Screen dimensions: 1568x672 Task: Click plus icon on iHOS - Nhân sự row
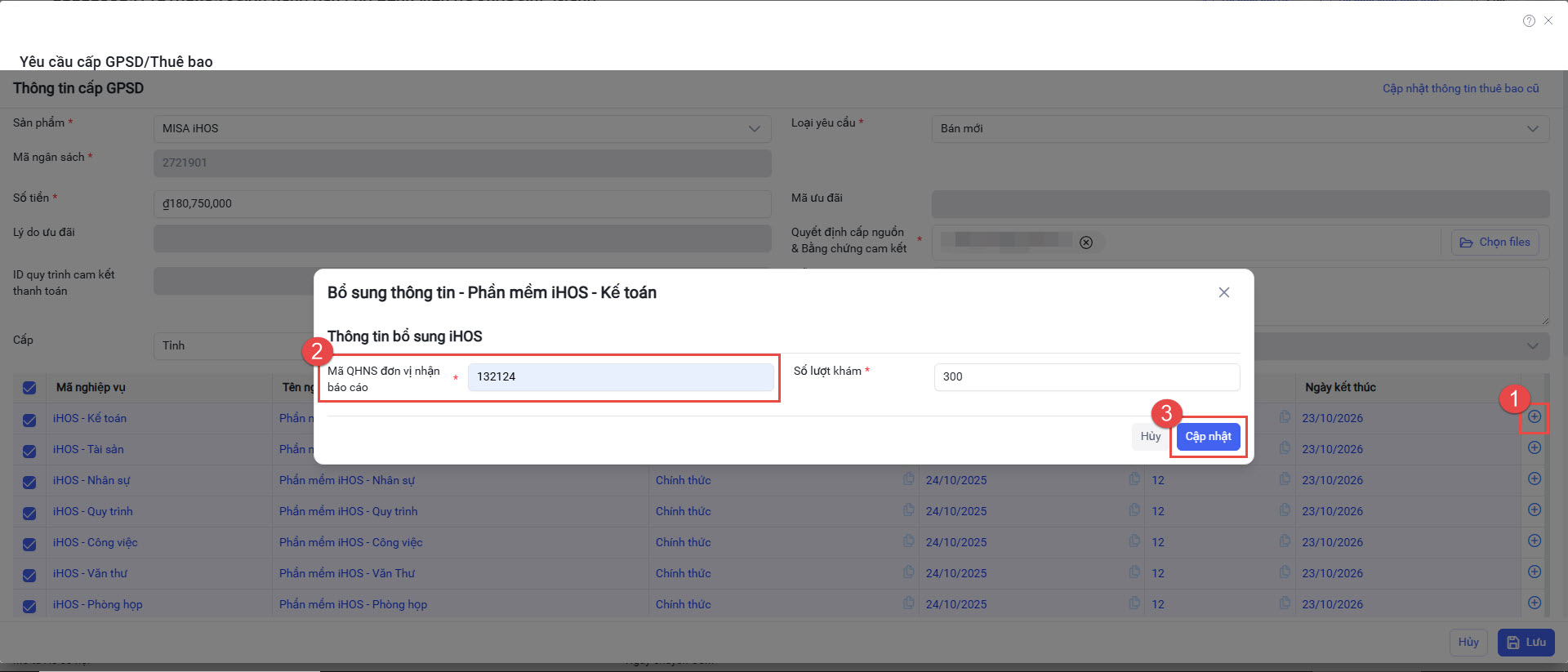[x=1535, y=479]
